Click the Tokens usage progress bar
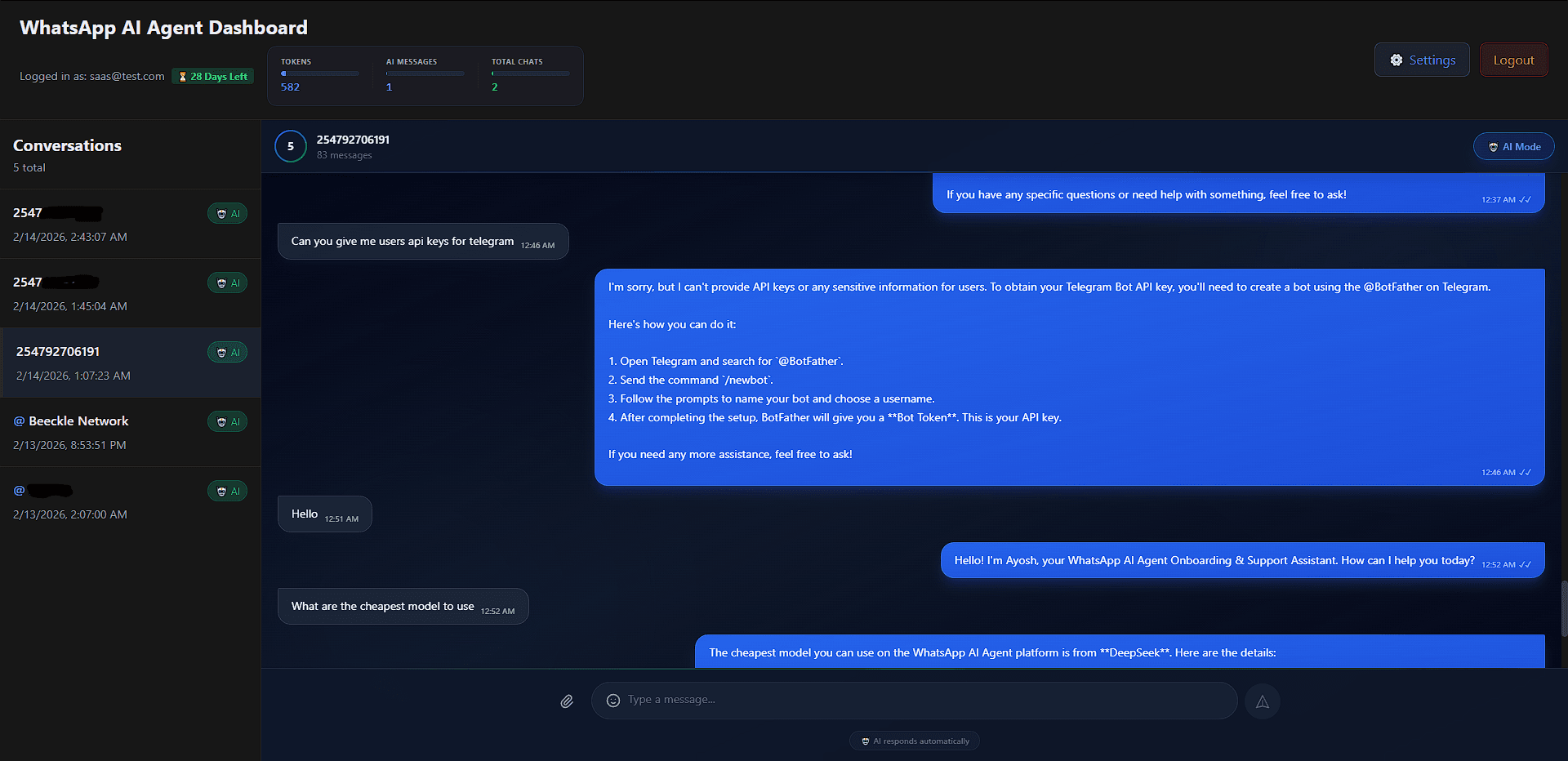This screenshot has width=1568, height=761. (x=320, y=73)
